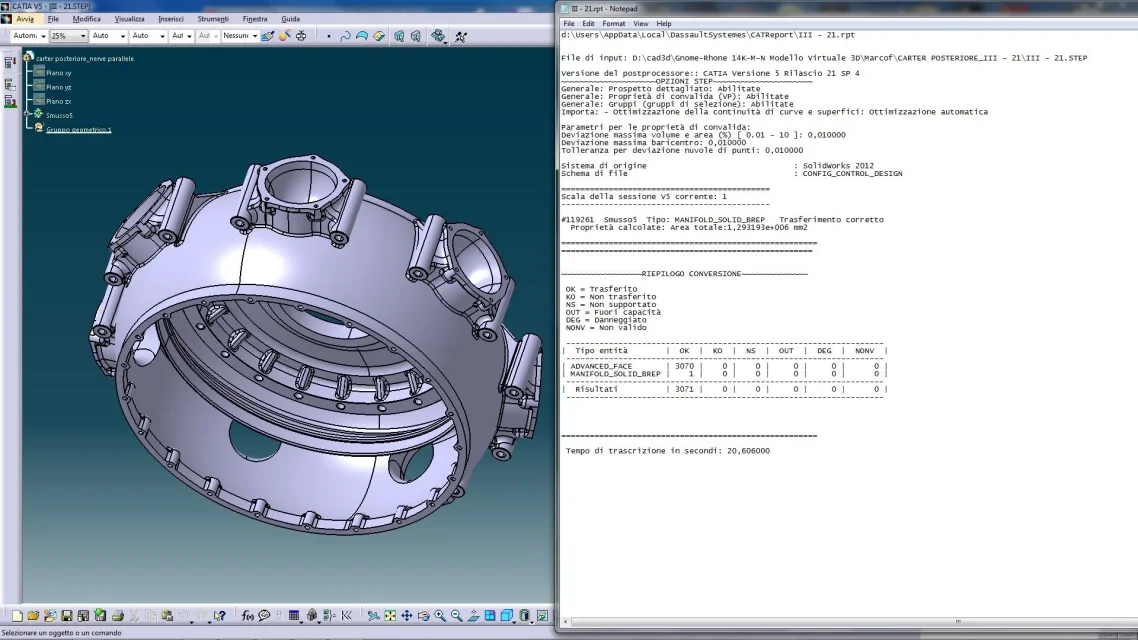Image resolution: width=1138 pixels, height=640 pixels.
Task: Click the blue surface creation icon
Action: click(361, 36)
